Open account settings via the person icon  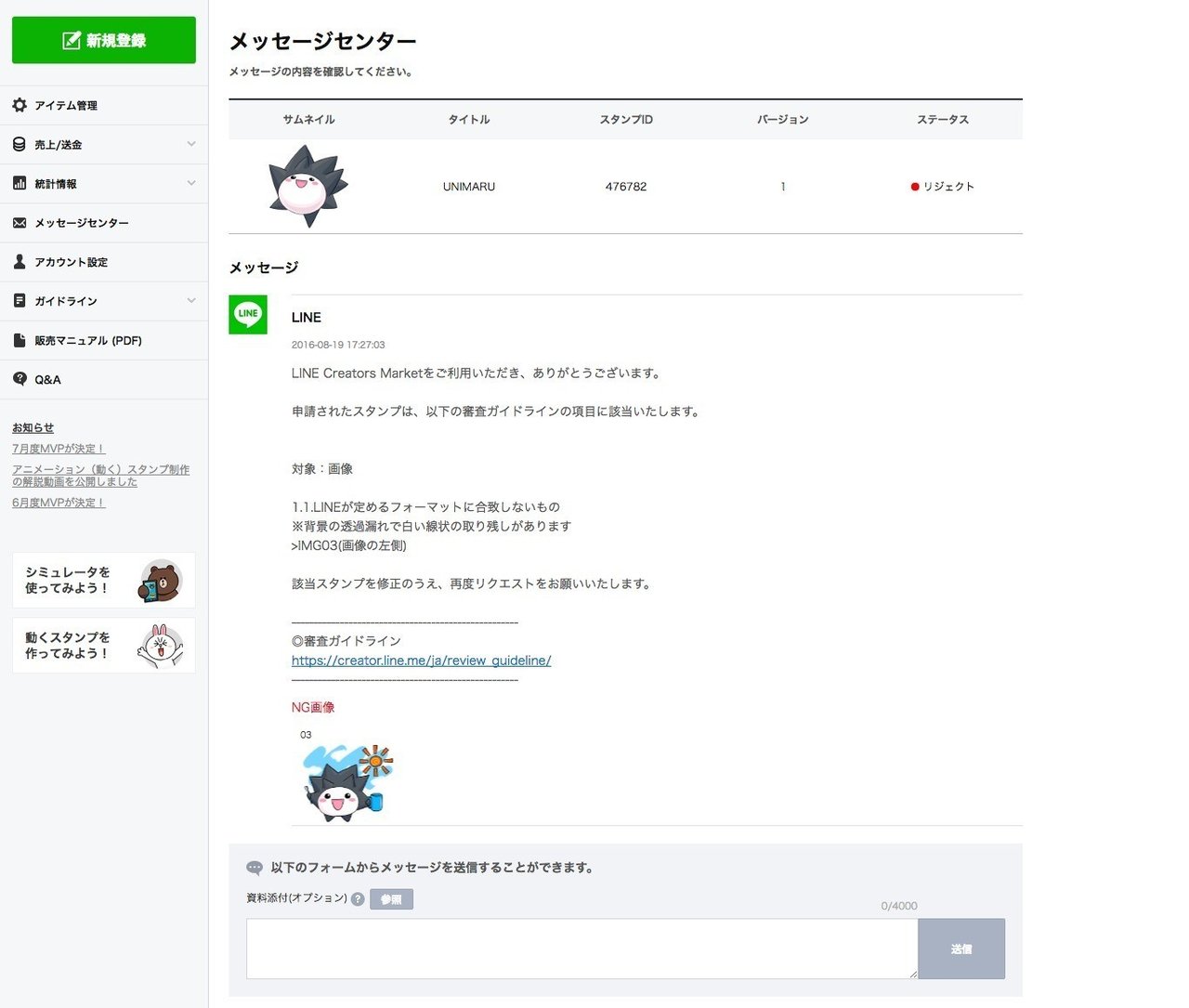pyautogui.click(x=19, y=261)
